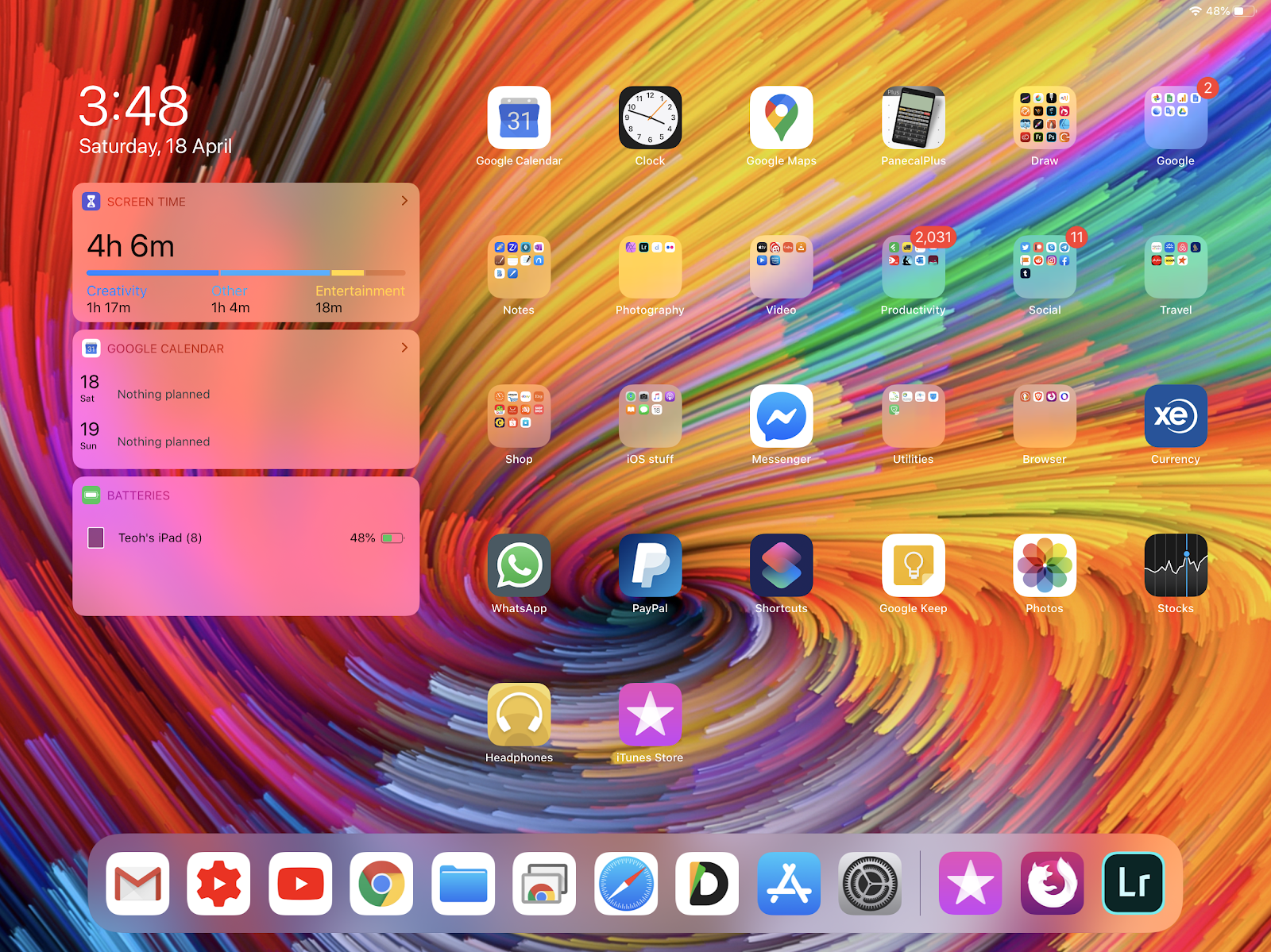The image size is (1271, 952).
Task: Open the Browser folder
Action: pos(1045,416)
